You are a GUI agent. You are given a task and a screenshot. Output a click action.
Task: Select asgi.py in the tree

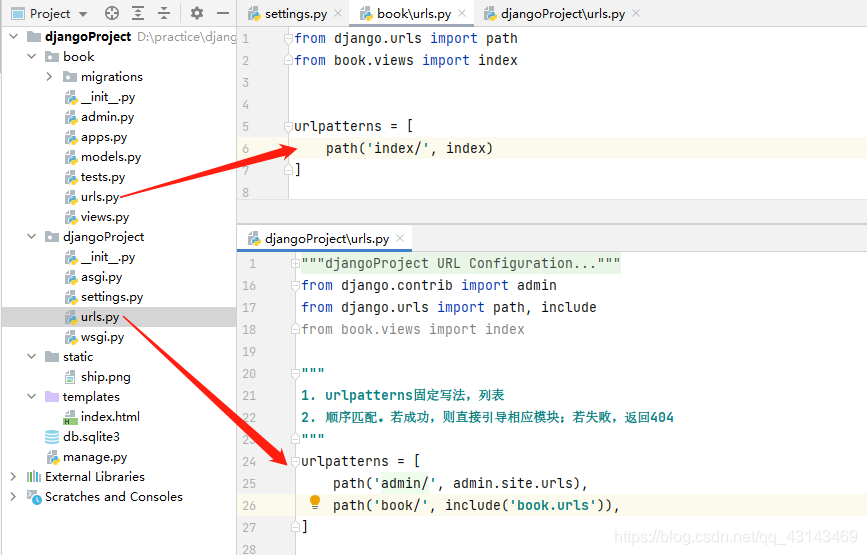(x=101, y=277)
